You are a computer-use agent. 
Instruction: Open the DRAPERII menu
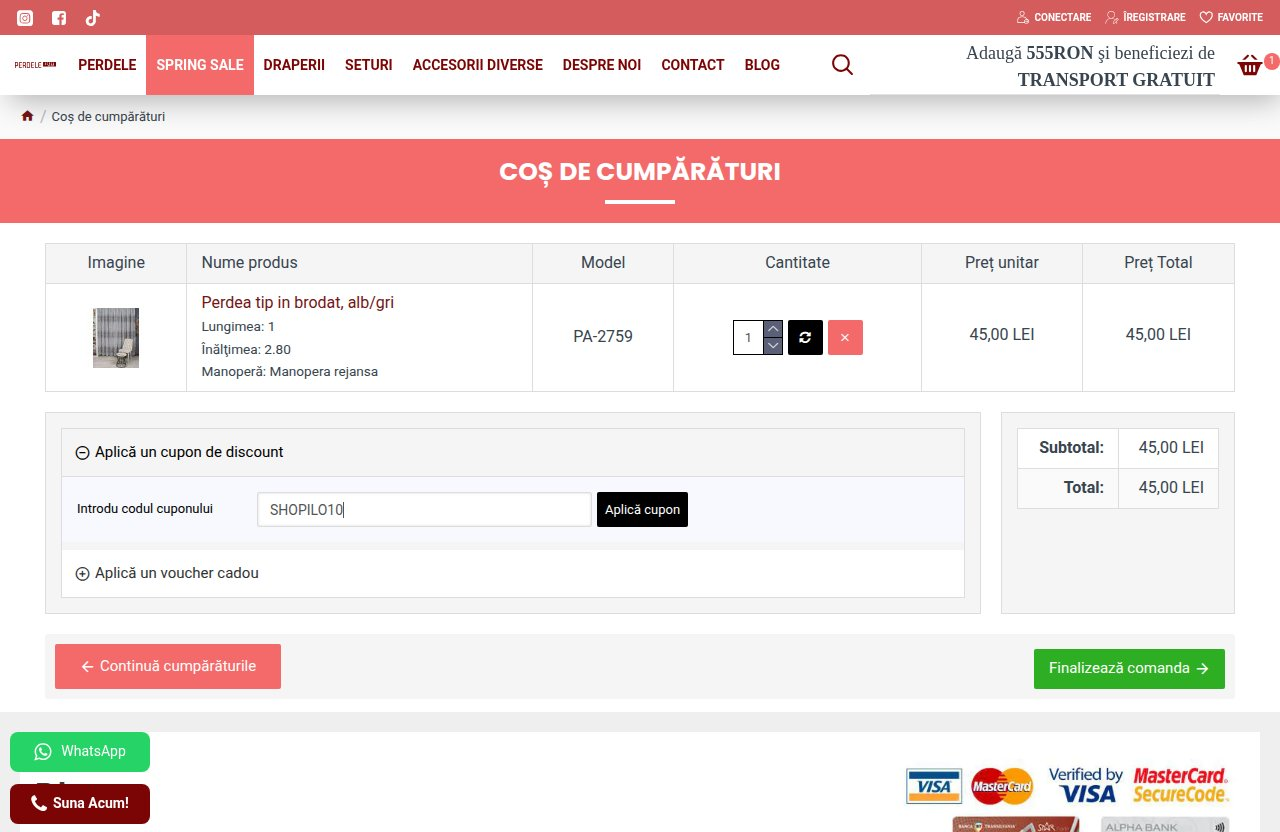click(294, 65)
